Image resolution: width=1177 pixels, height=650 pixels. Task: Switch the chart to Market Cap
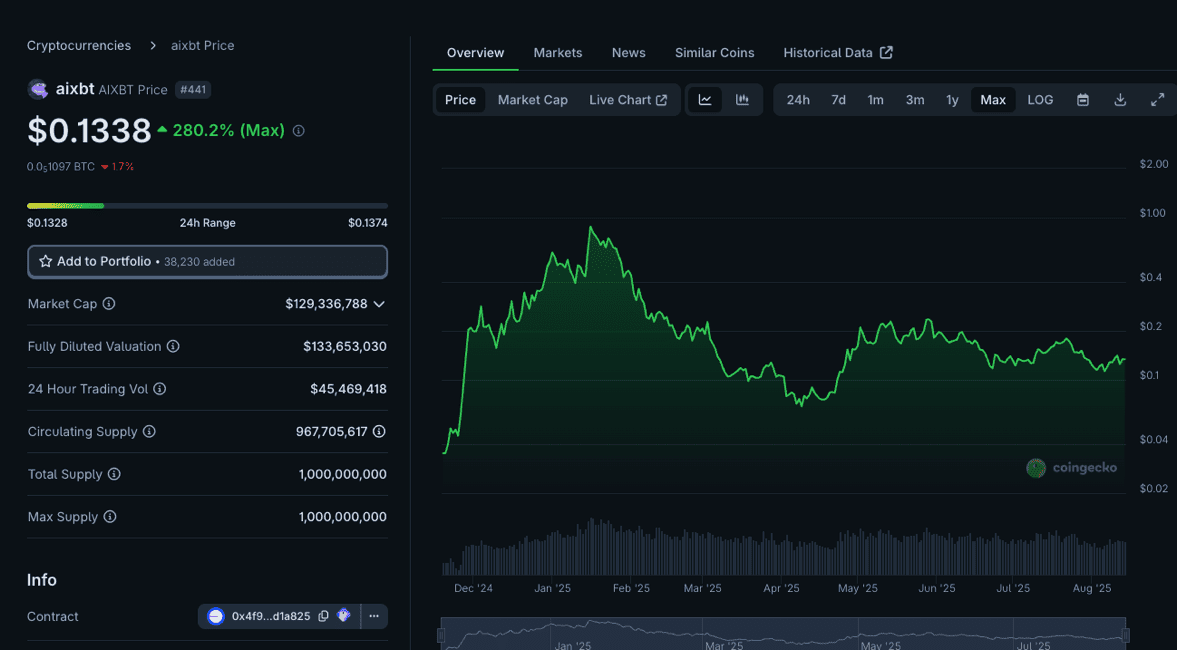(x=532, y=100)
